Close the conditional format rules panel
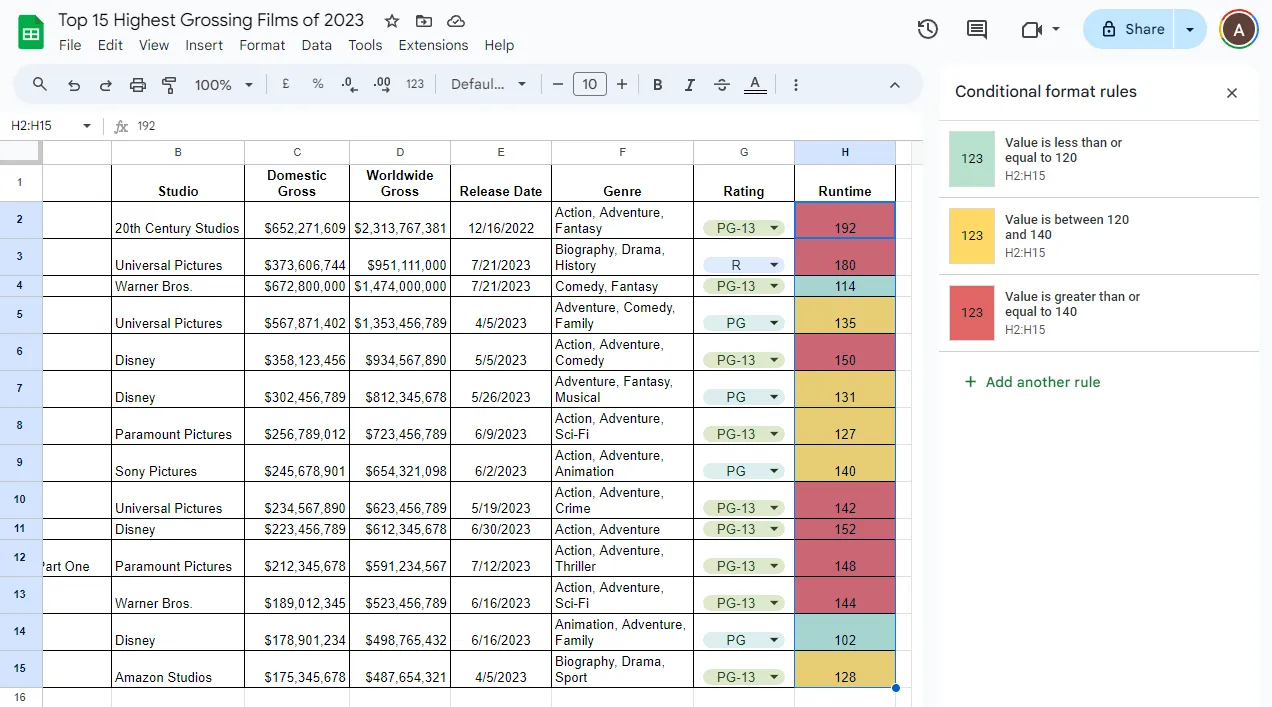The width and height of the screenshot is (1272, 707). tap(1232, 93)
